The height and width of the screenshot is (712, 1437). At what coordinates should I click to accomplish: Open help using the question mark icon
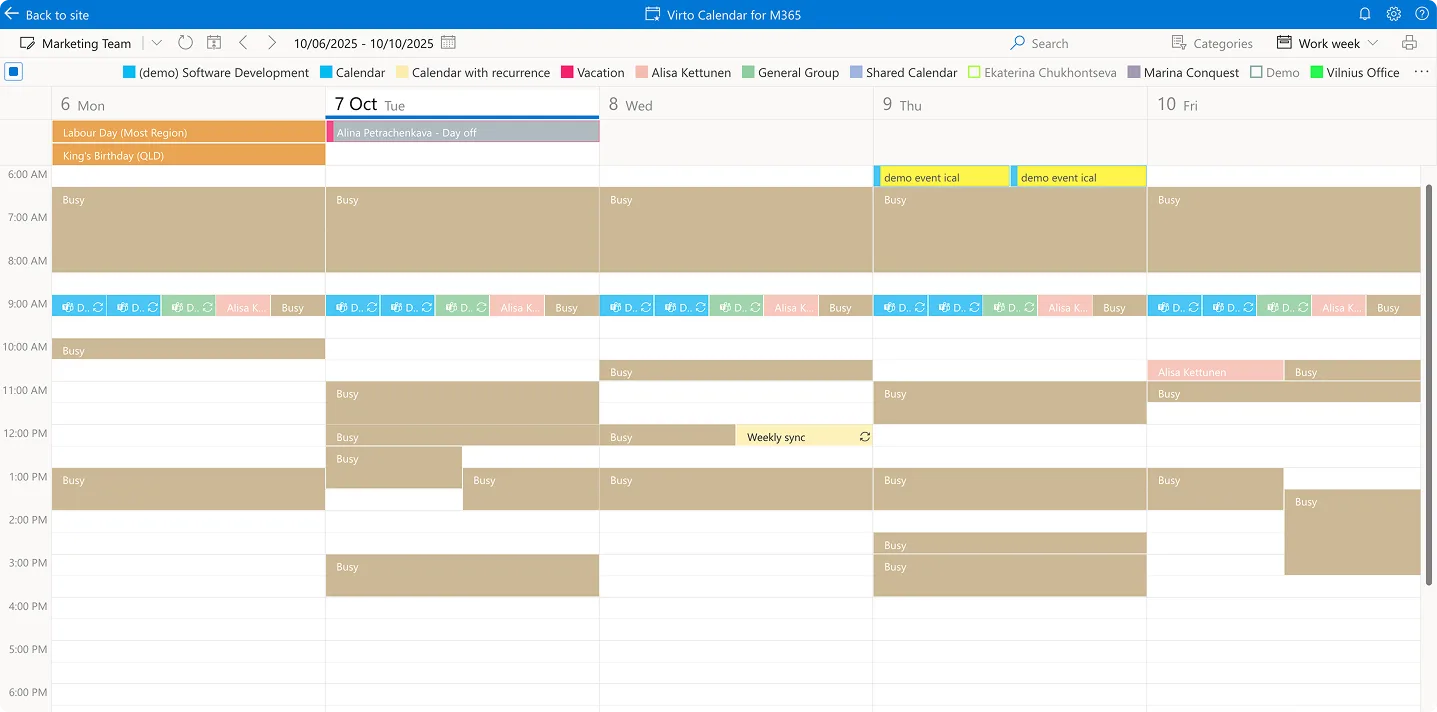point(1422,14)
